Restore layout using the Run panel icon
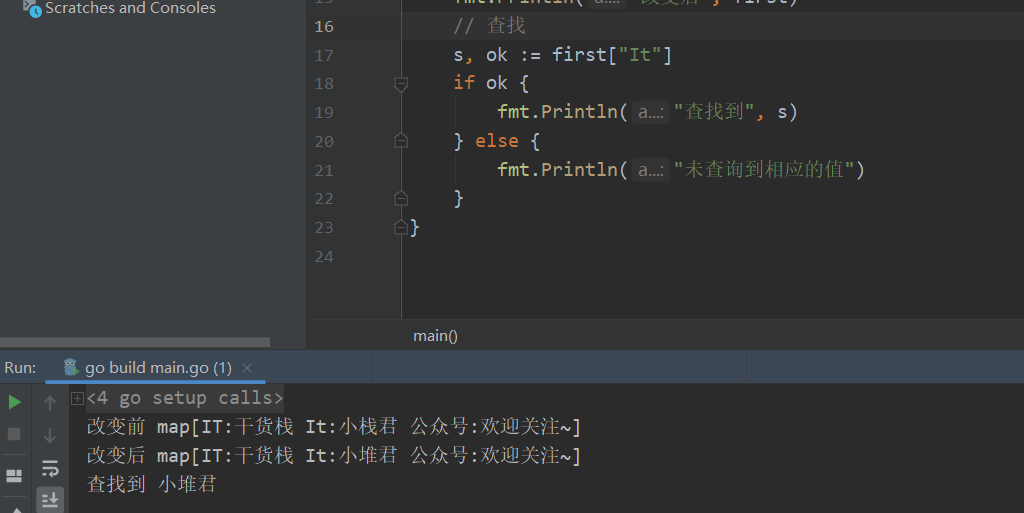This screenshot has width=1024, height=513. click(x=14, y=475)
